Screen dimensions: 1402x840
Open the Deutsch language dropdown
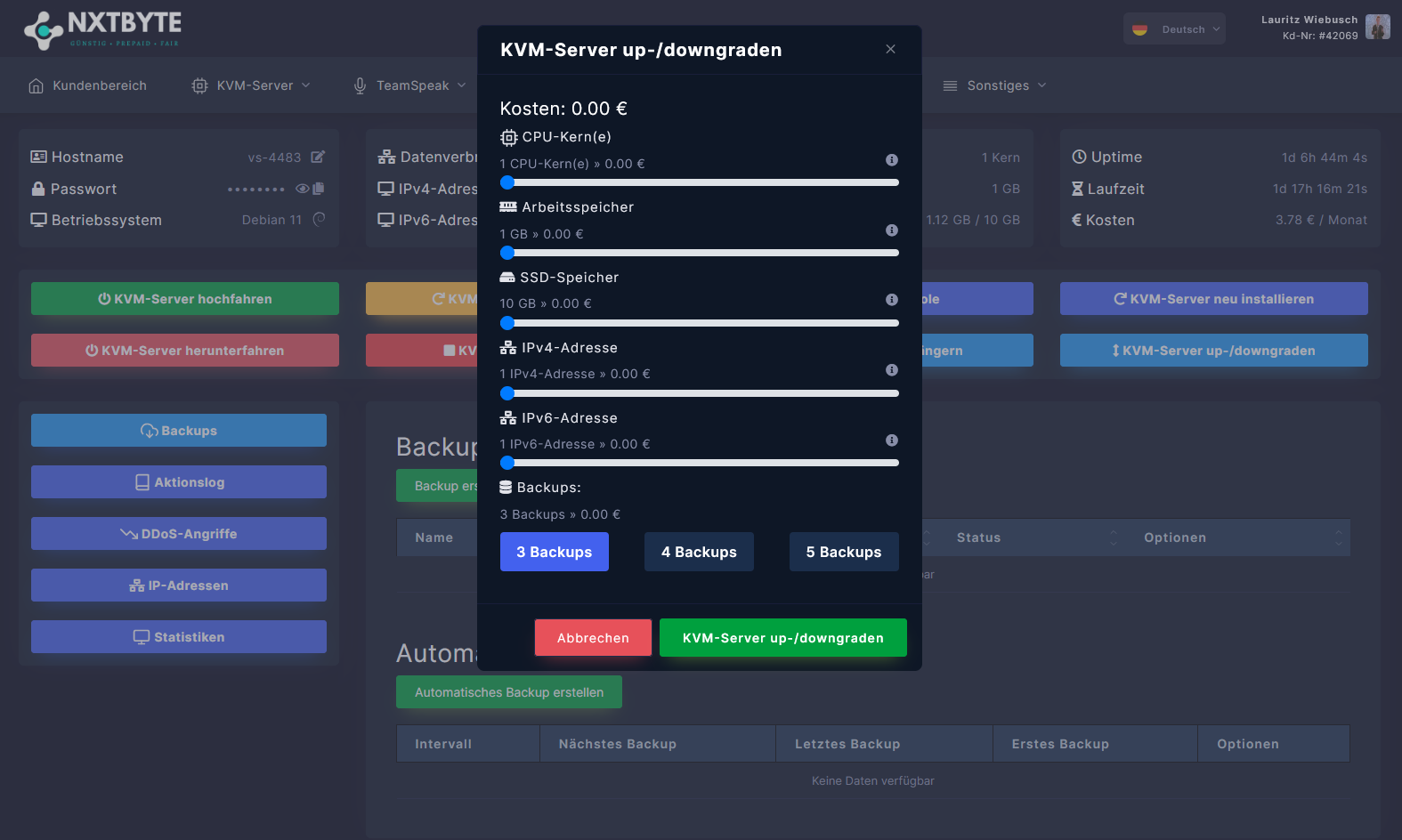pyautogui.click(x=1174, y=29)
